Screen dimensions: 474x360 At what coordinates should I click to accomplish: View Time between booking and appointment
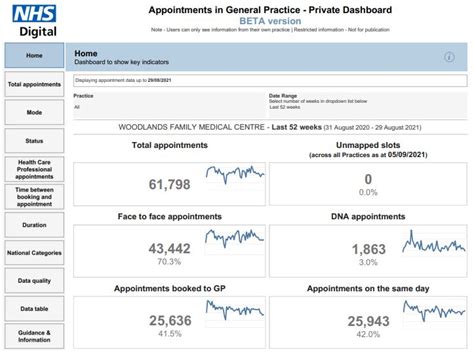click(34, 197)
